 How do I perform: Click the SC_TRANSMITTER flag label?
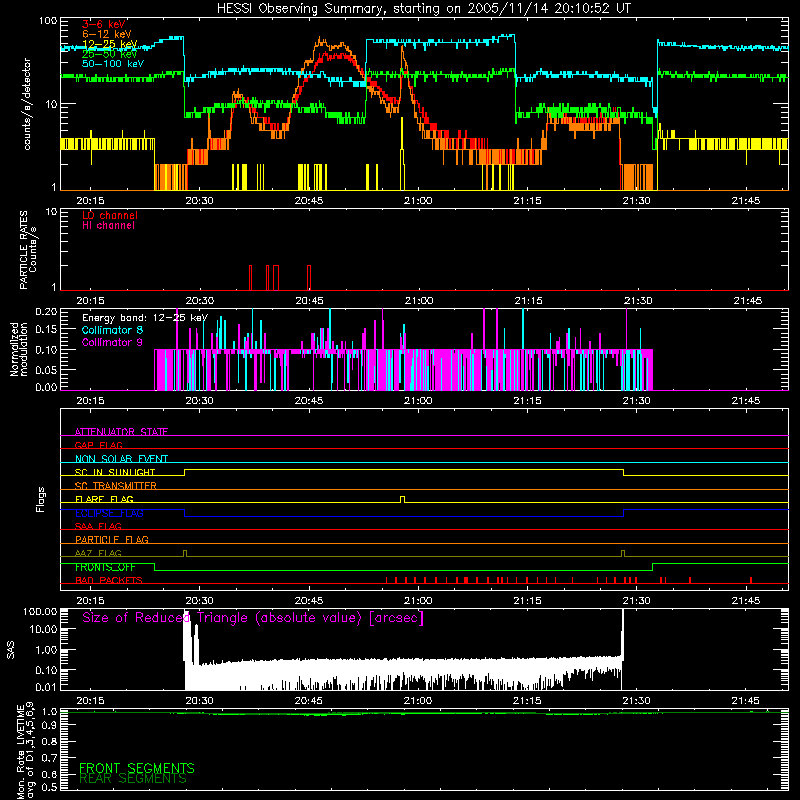pyautogui.click(x=116, y=486)
